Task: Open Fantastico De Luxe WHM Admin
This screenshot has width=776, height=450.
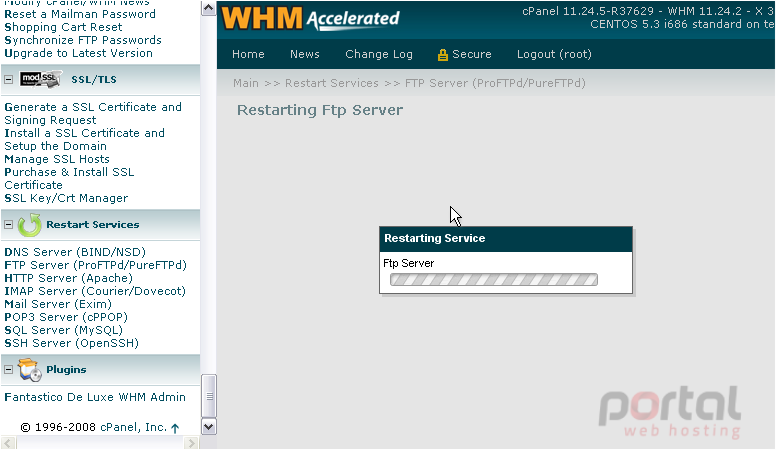Action: tap(95, 397)
